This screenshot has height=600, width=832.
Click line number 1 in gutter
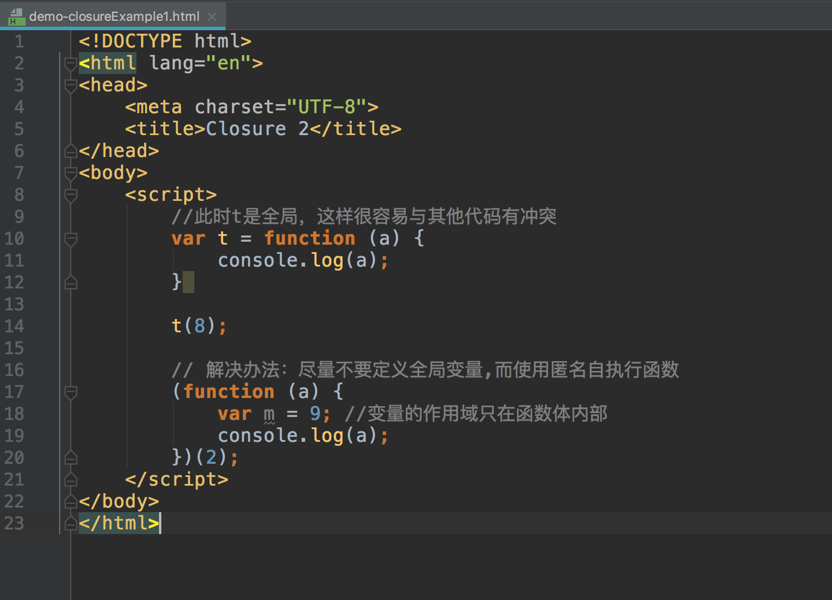pyautogui.click(x=19, y=41)
